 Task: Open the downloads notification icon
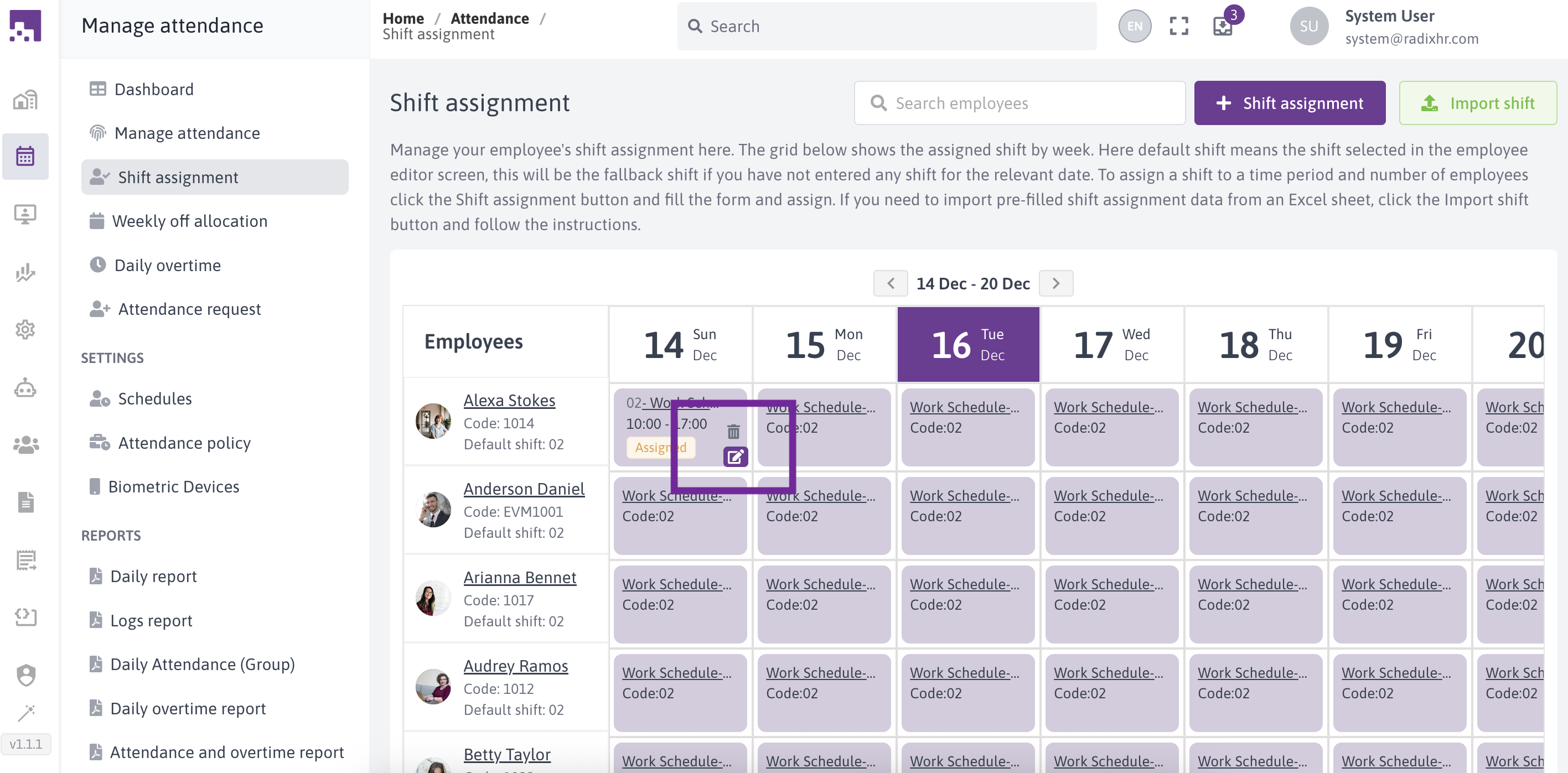1223,26
